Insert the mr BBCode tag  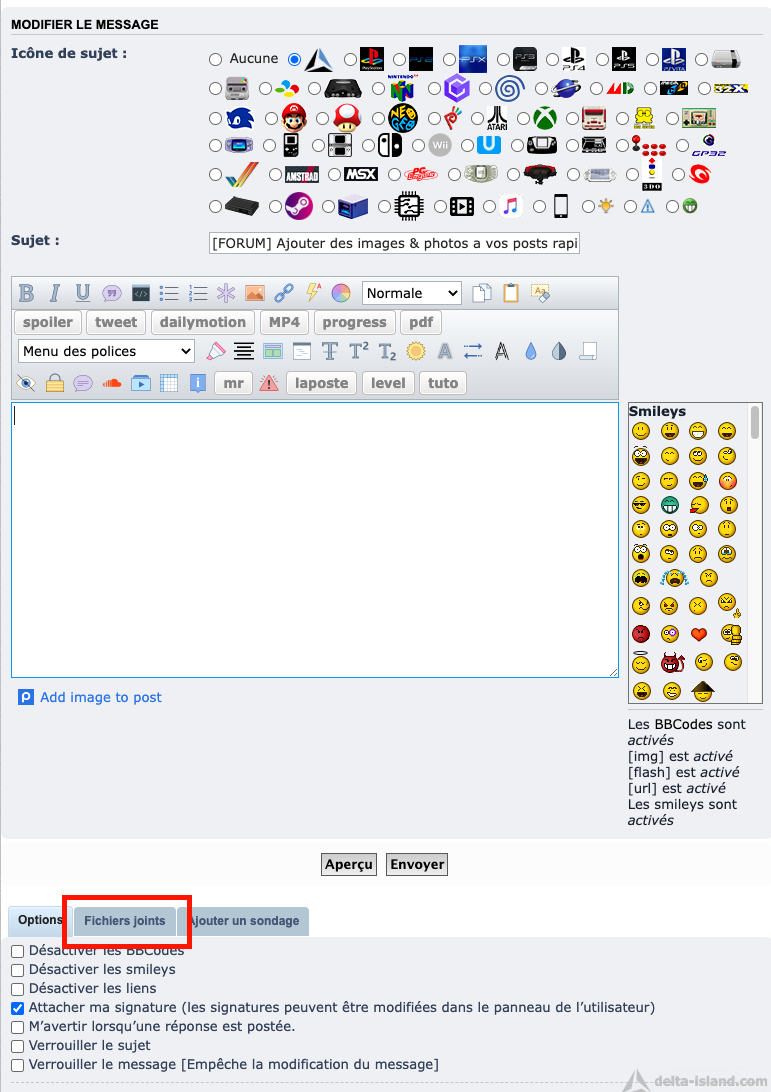coord(233,383)
